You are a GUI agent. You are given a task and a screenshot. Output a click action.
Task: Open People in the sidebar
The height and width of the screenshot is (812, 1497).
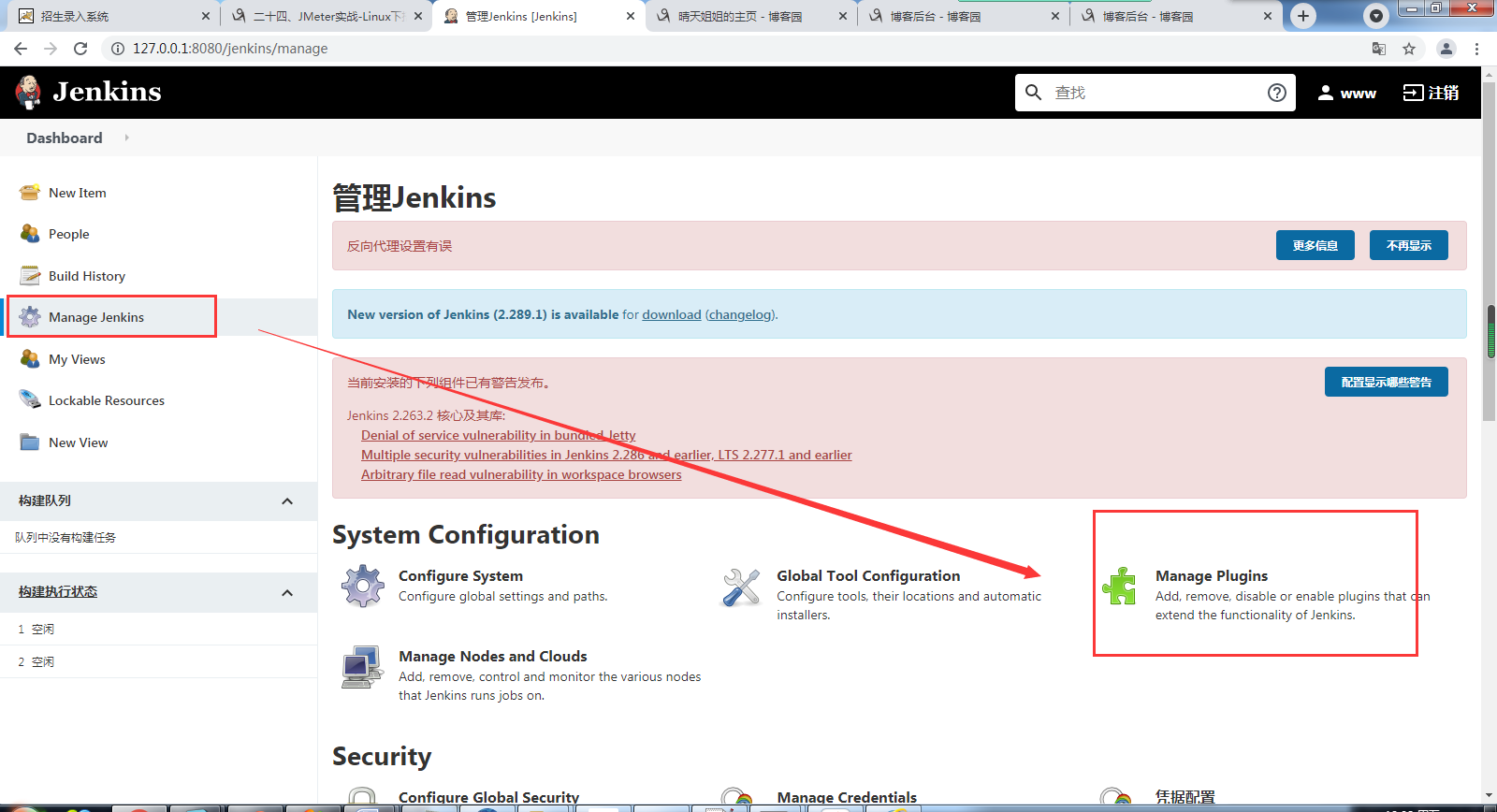click(x=69, y=234)
